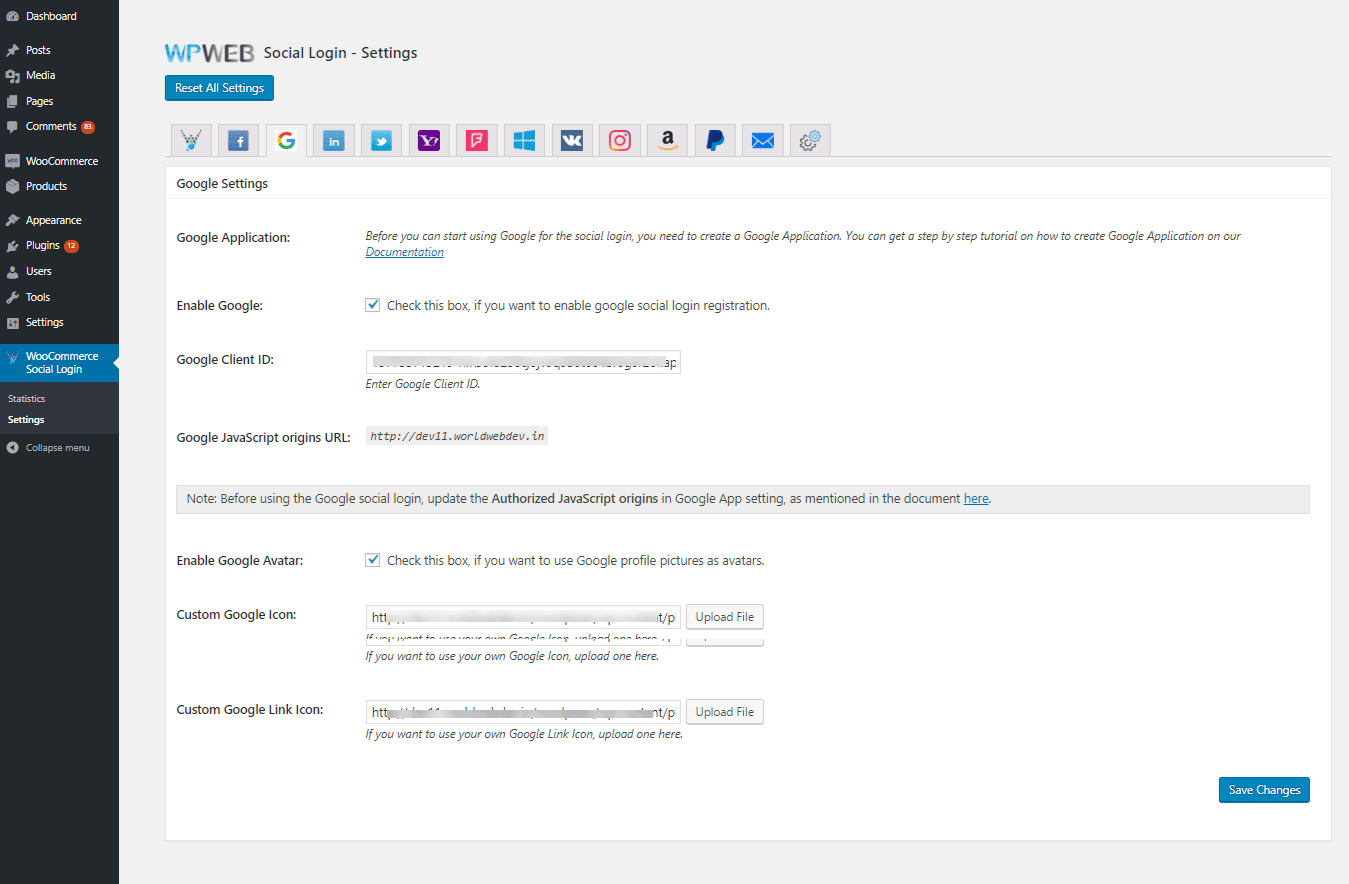Select the LinkedIn tab icon

[x=334, y=141]
